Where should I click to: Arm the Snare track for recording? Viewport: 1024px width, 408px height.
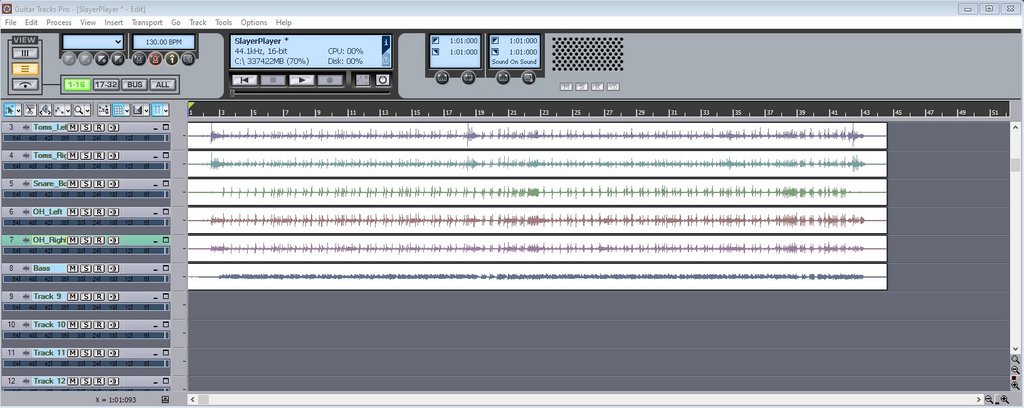(x=99, y=183)
